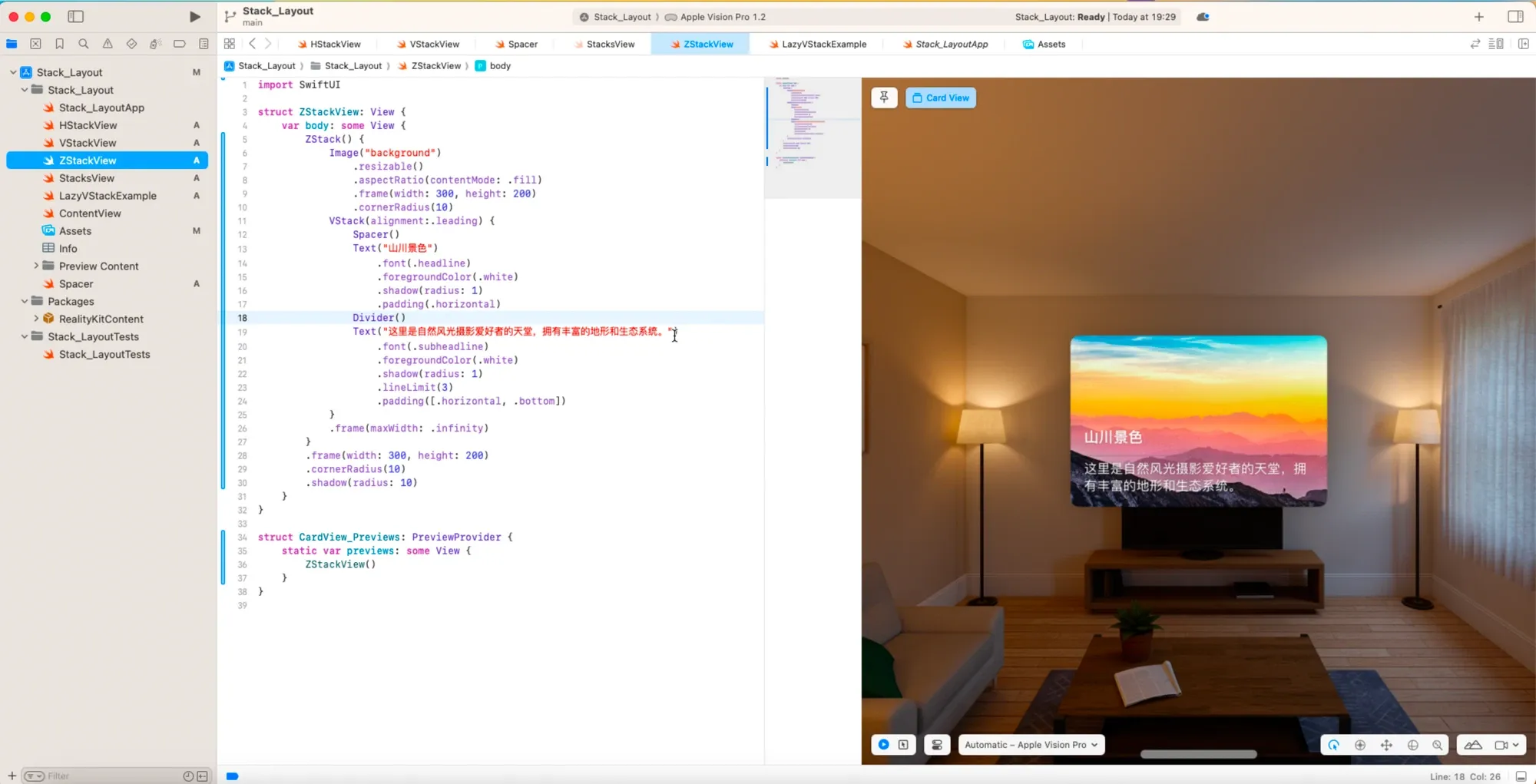Show the Bookmark navigator
This screenshot has width=1536, height=784.
point(60,44)
